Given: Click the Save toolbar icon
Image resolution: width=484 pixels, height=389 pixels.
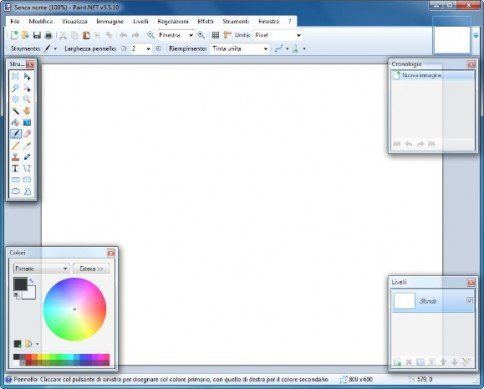Looking at the screenshot, I should click(37, 35).
